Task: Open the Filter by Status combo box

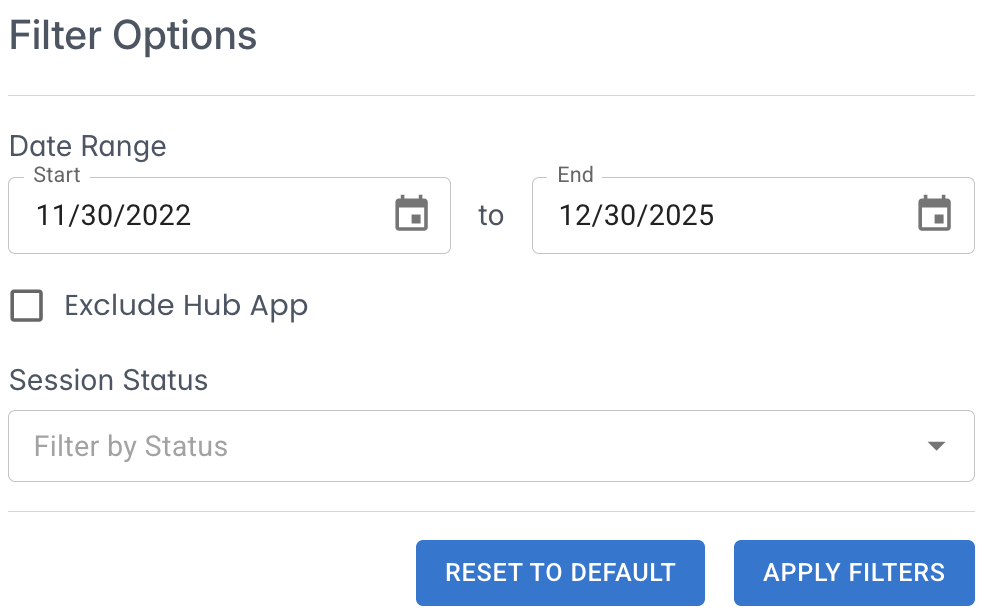Action: [470, 446]
